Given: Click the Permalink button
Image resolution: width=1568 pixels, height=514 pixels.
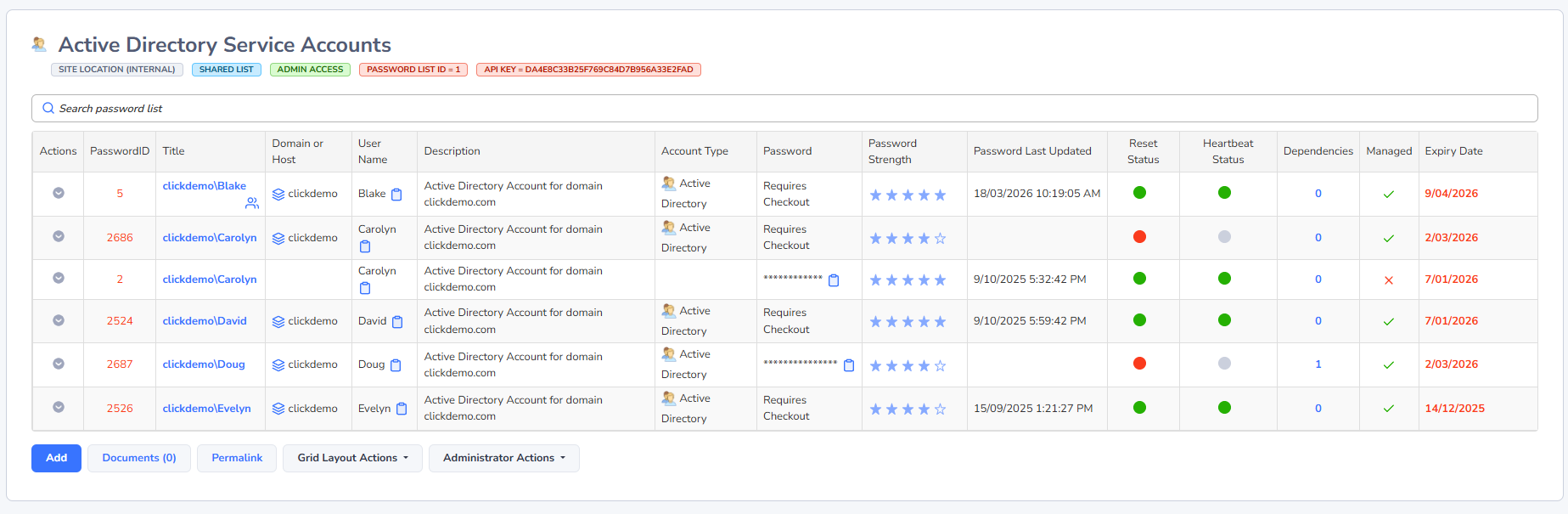Looking at the screenshot, I should click(237, 458).
